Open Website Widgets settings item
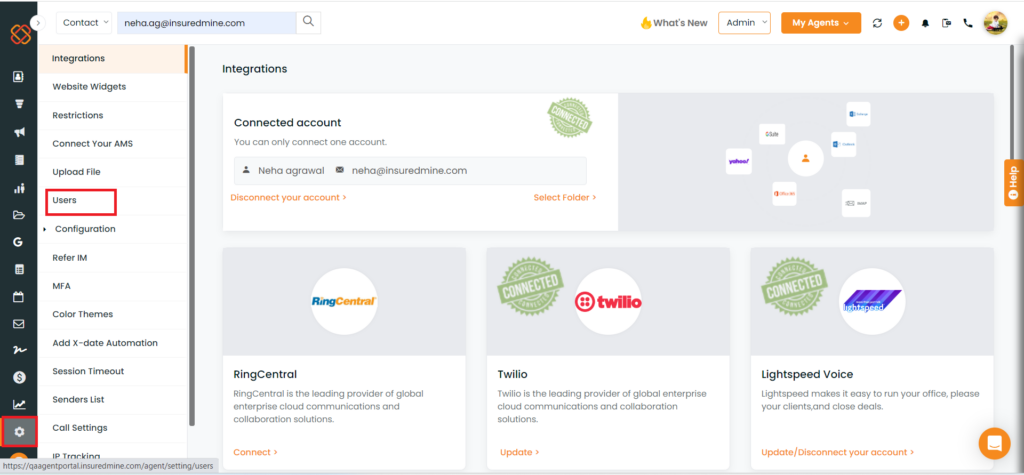Image resolution: width=1024 pixels, height=475 pixels. (x=89, y=86)
